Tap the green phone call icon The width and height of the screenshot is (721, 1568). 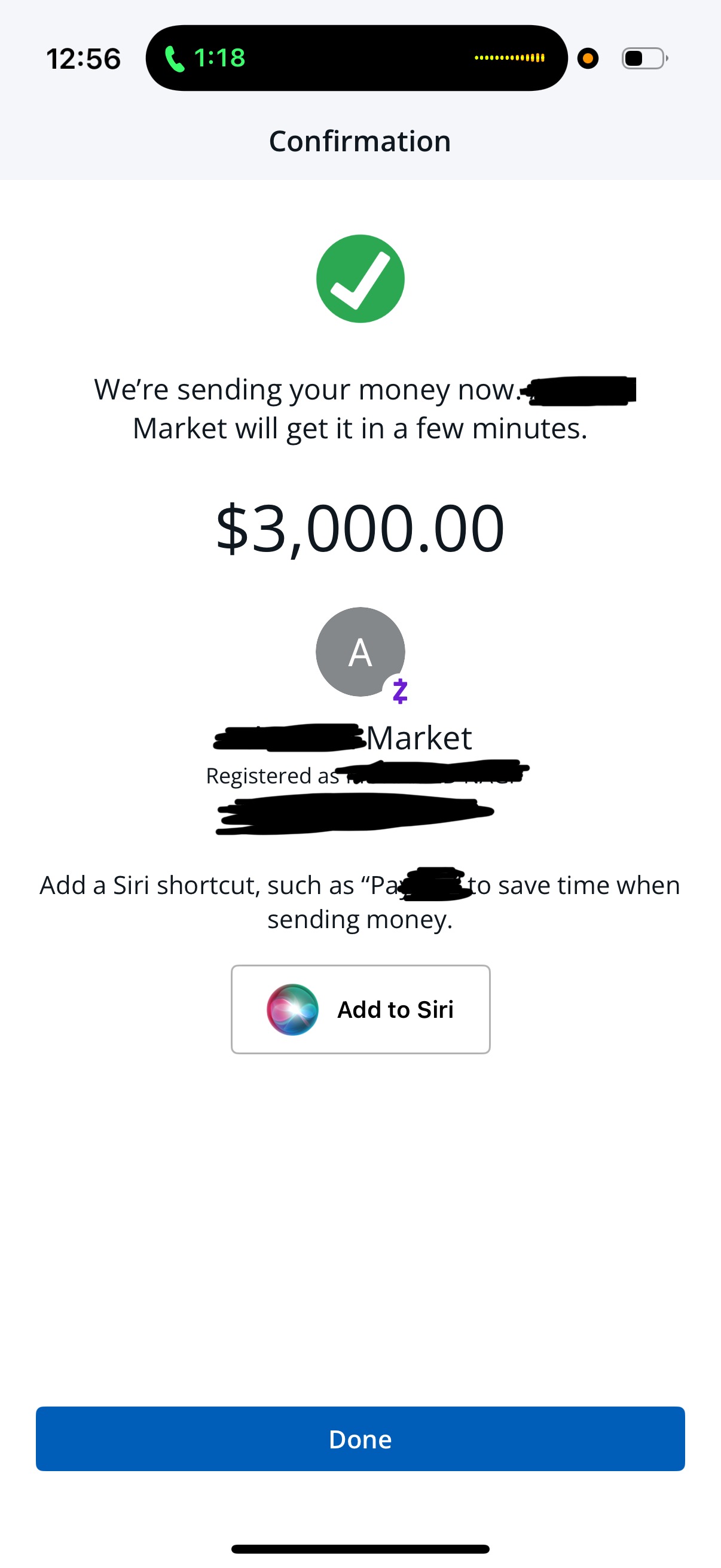(175, 59)
